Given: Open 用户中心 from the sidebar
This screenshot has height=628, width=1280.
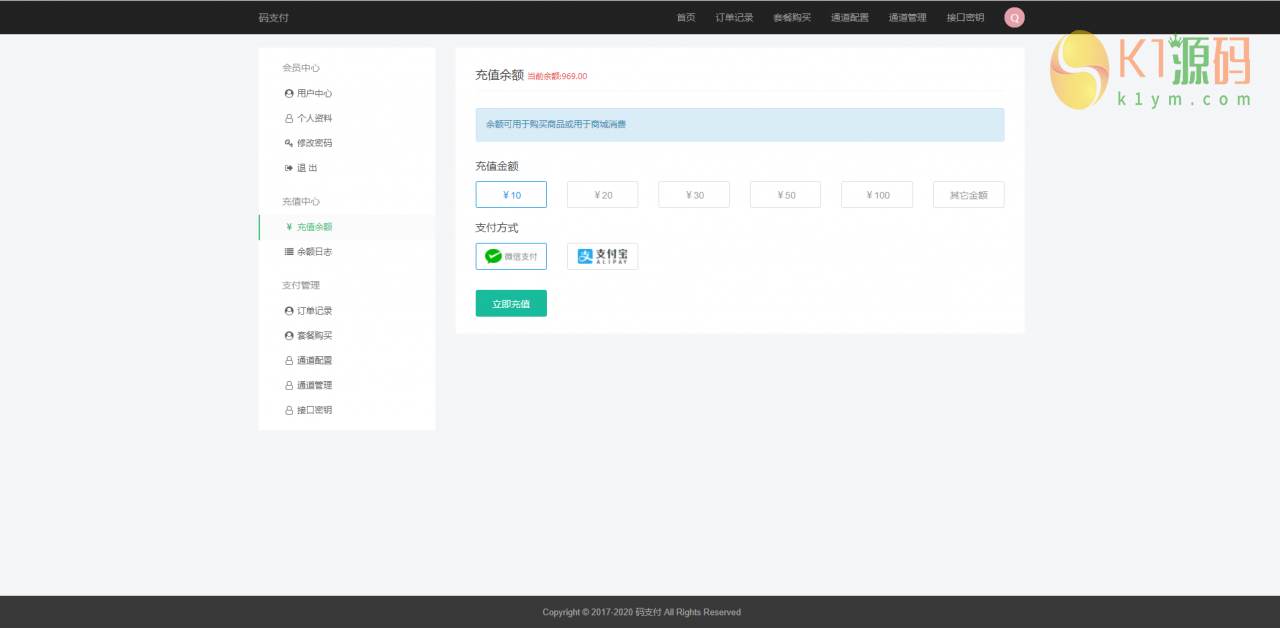Looking at the screenshot, I should [x=307, y=93].
